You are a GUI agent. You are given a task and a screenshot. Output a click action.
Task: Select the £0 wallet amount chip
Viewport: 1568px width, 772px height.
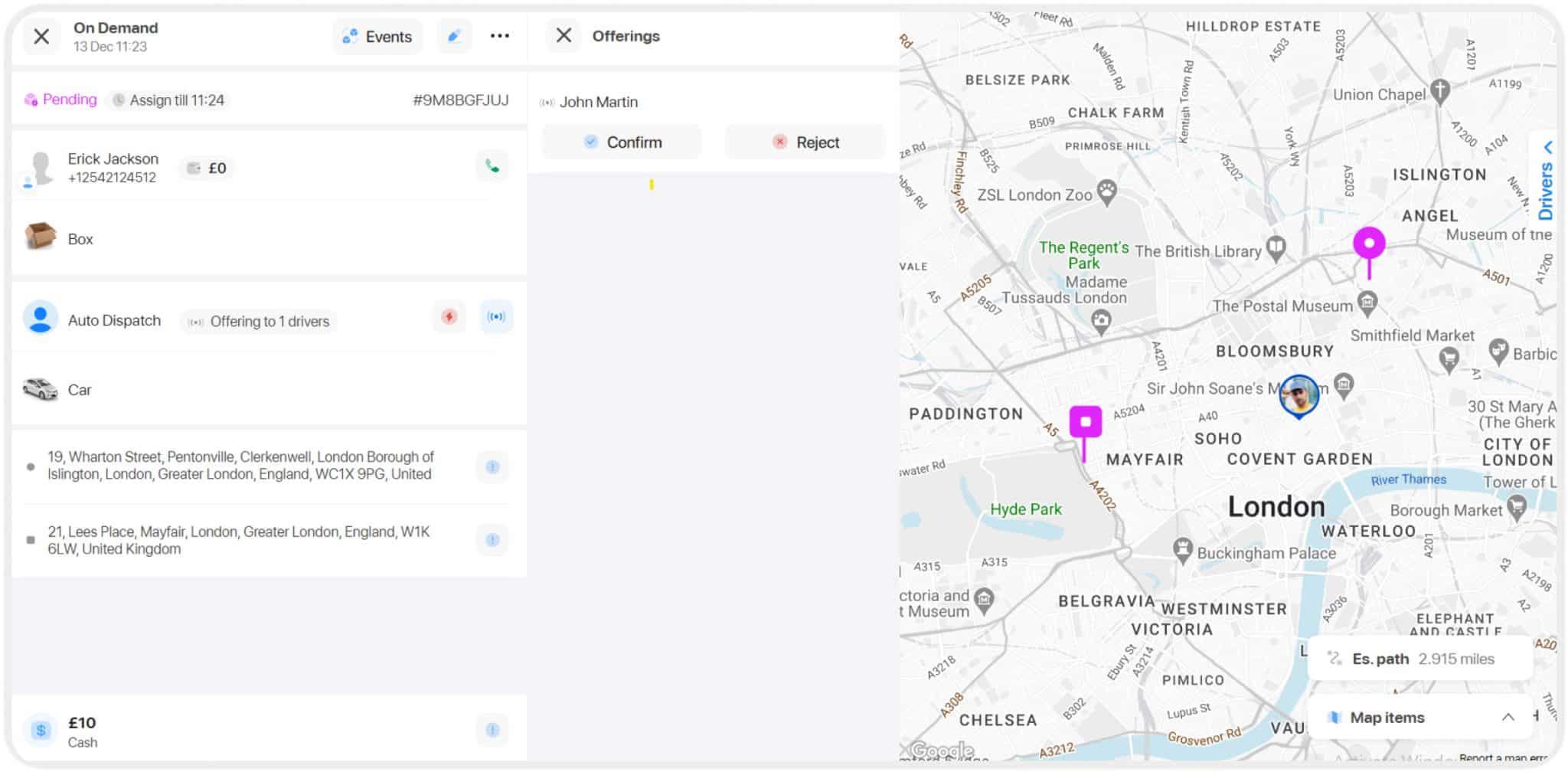point(205,168)
